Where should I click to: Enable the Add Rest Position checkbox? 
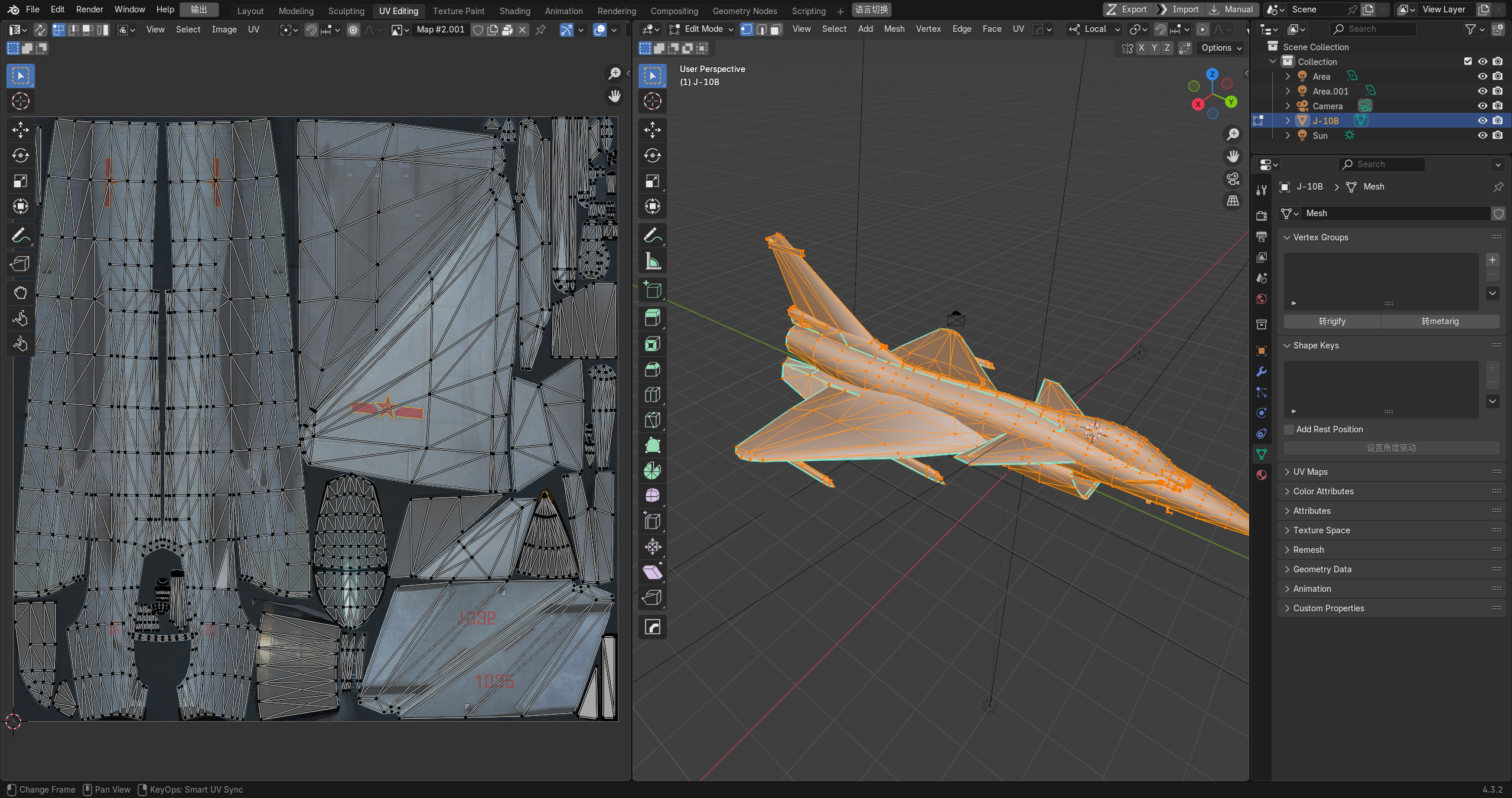coord(1289,429)
